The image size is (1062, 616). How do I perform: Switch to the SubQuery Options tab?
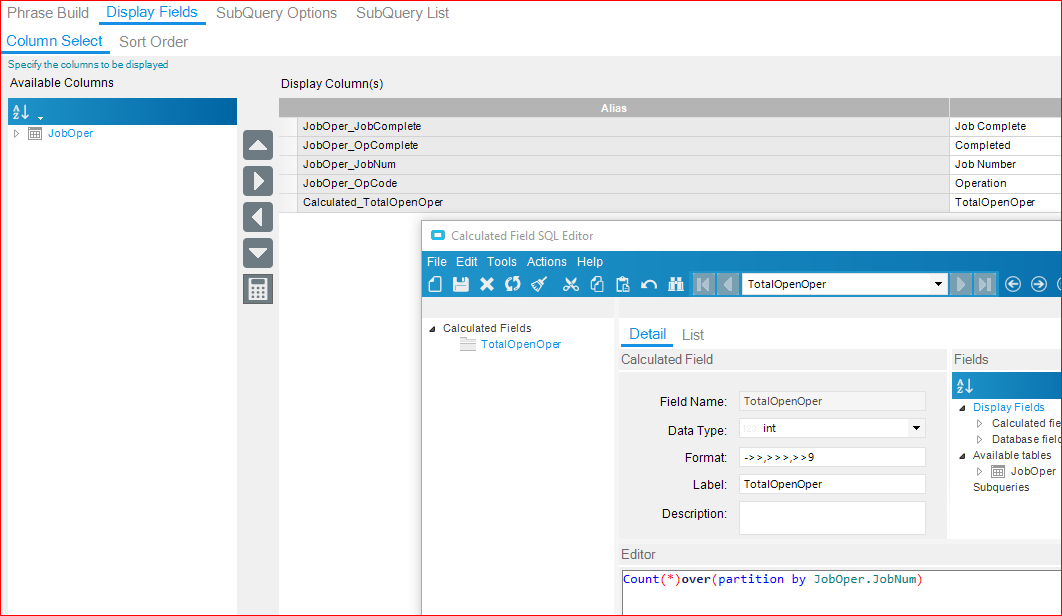point(276,13)
